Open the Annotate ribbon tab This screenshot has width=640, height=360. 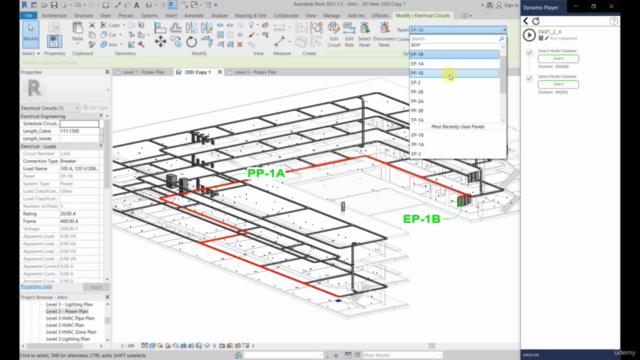click(194, 16)
